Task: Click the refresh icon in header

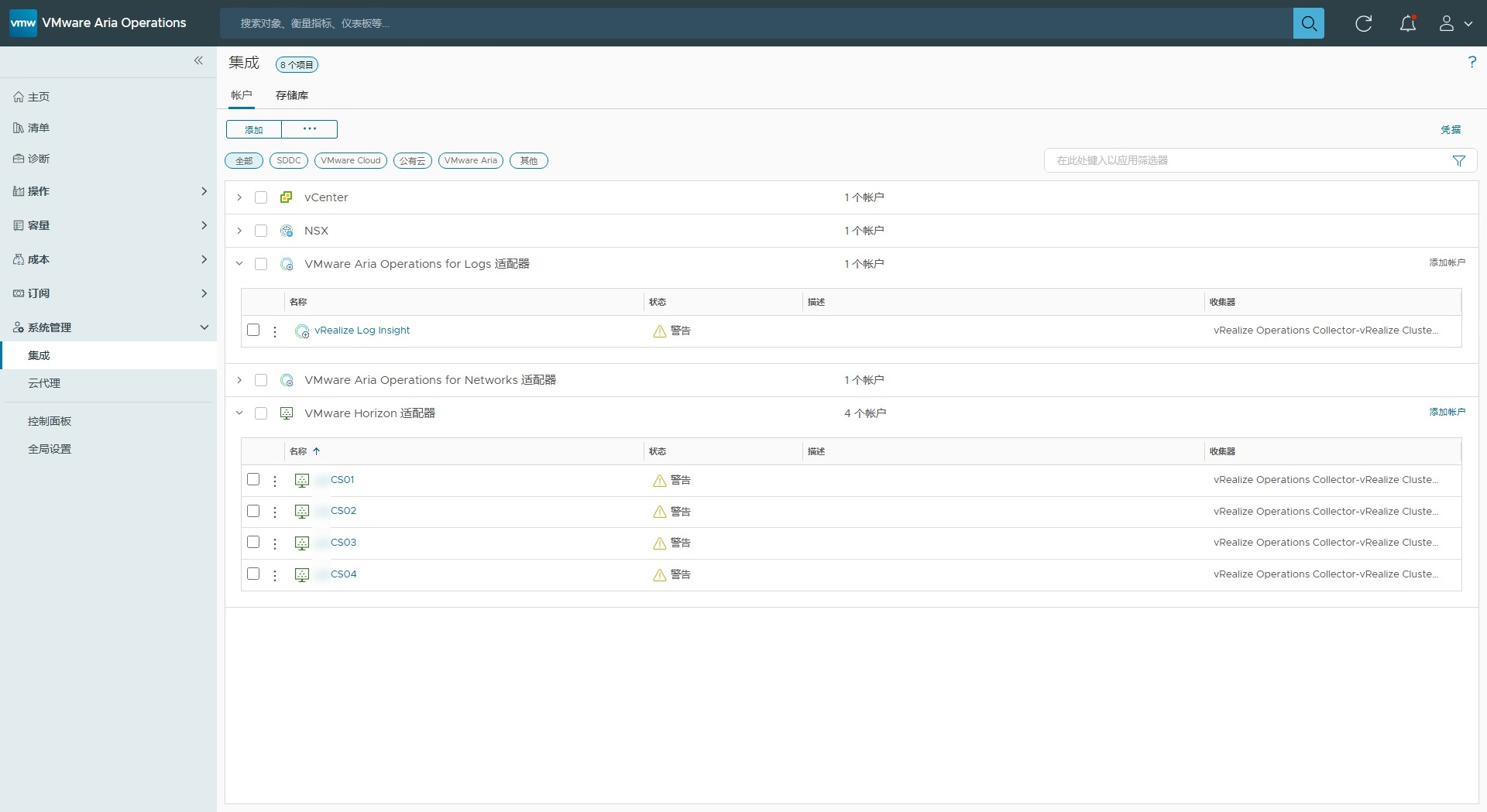Action: pyautogui.click(x=1363, y=23)
